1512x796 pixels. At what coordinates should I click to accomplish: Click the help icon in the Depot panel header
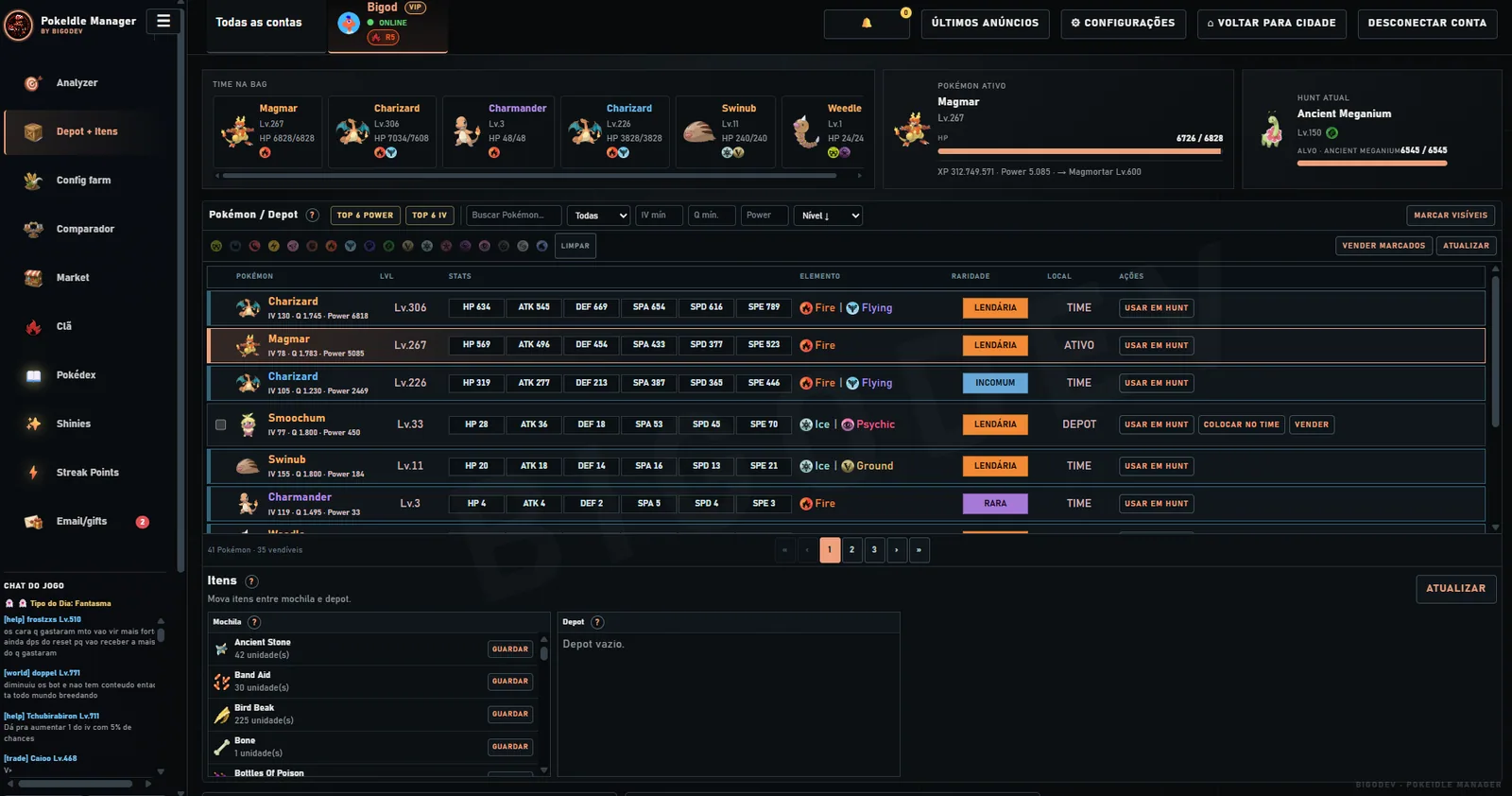click(597, 622)
